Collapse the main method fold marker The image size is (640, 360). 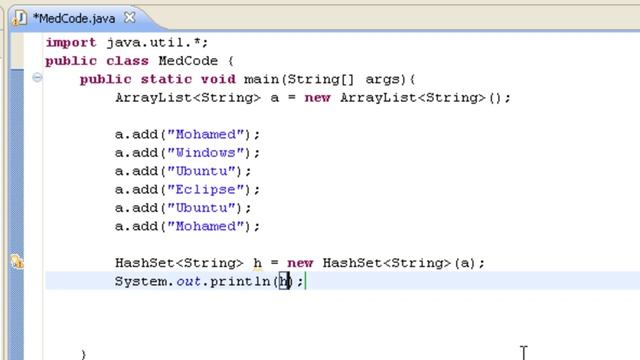37,78
